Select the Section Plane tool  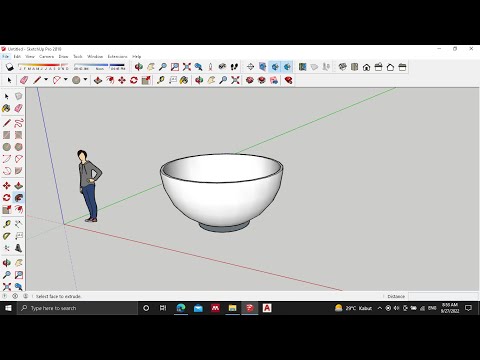[250, 67]
